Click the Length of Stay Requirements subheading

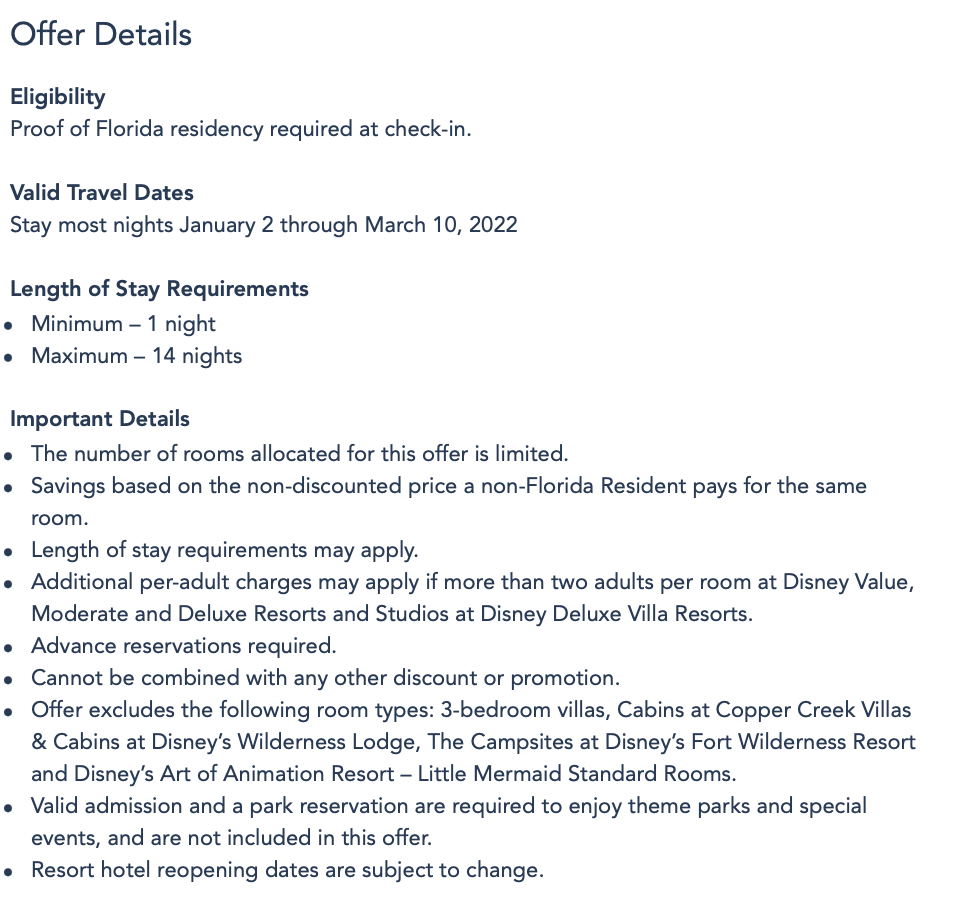point(159,289)
